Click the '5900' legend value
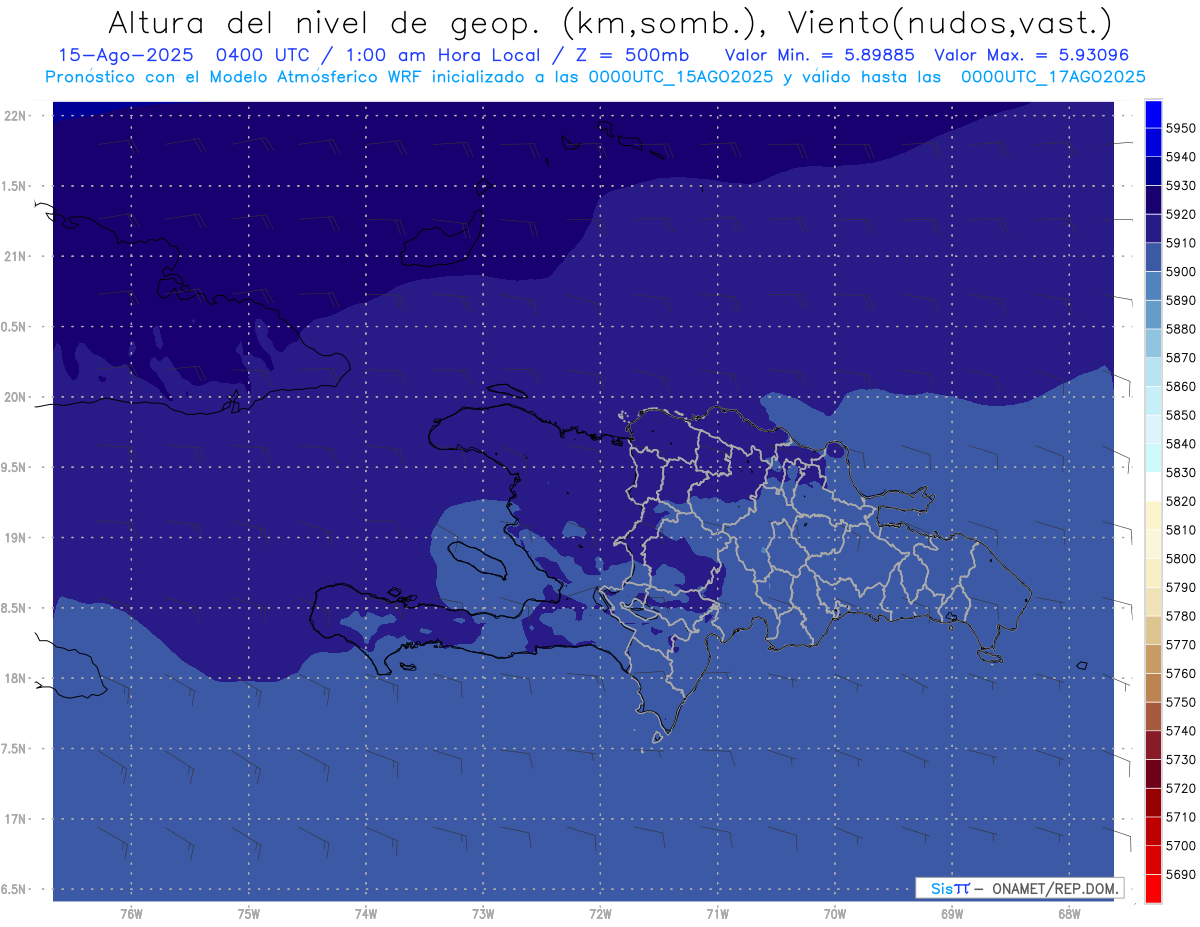The image size is (1200, 927). point(1180,272)
